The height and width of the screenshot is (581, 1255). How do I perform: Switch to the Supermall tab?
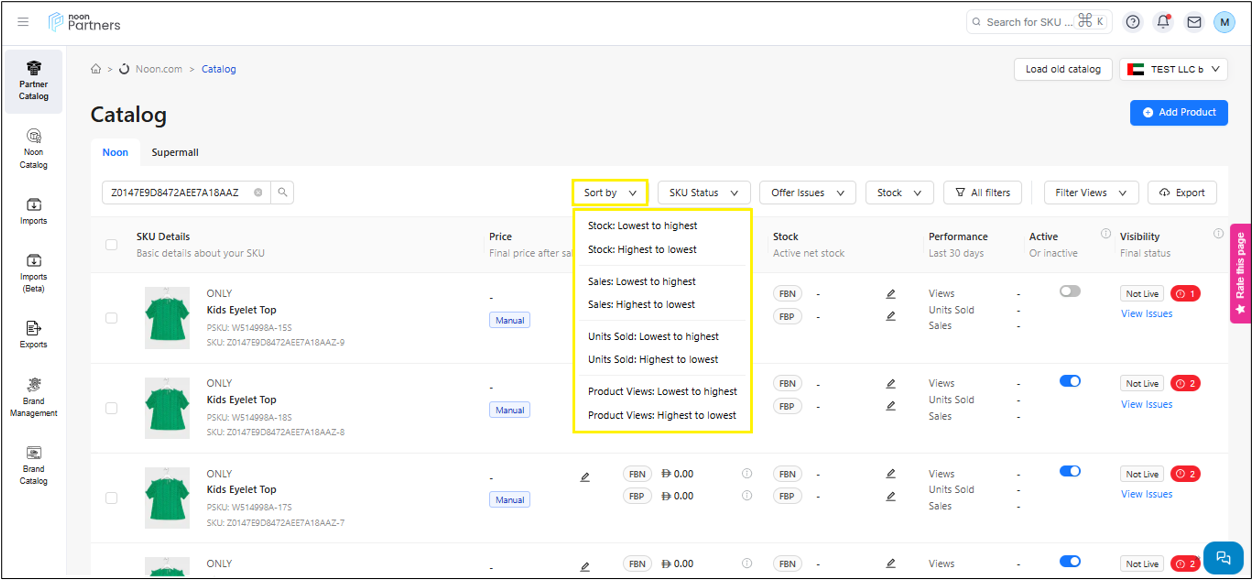175,153
